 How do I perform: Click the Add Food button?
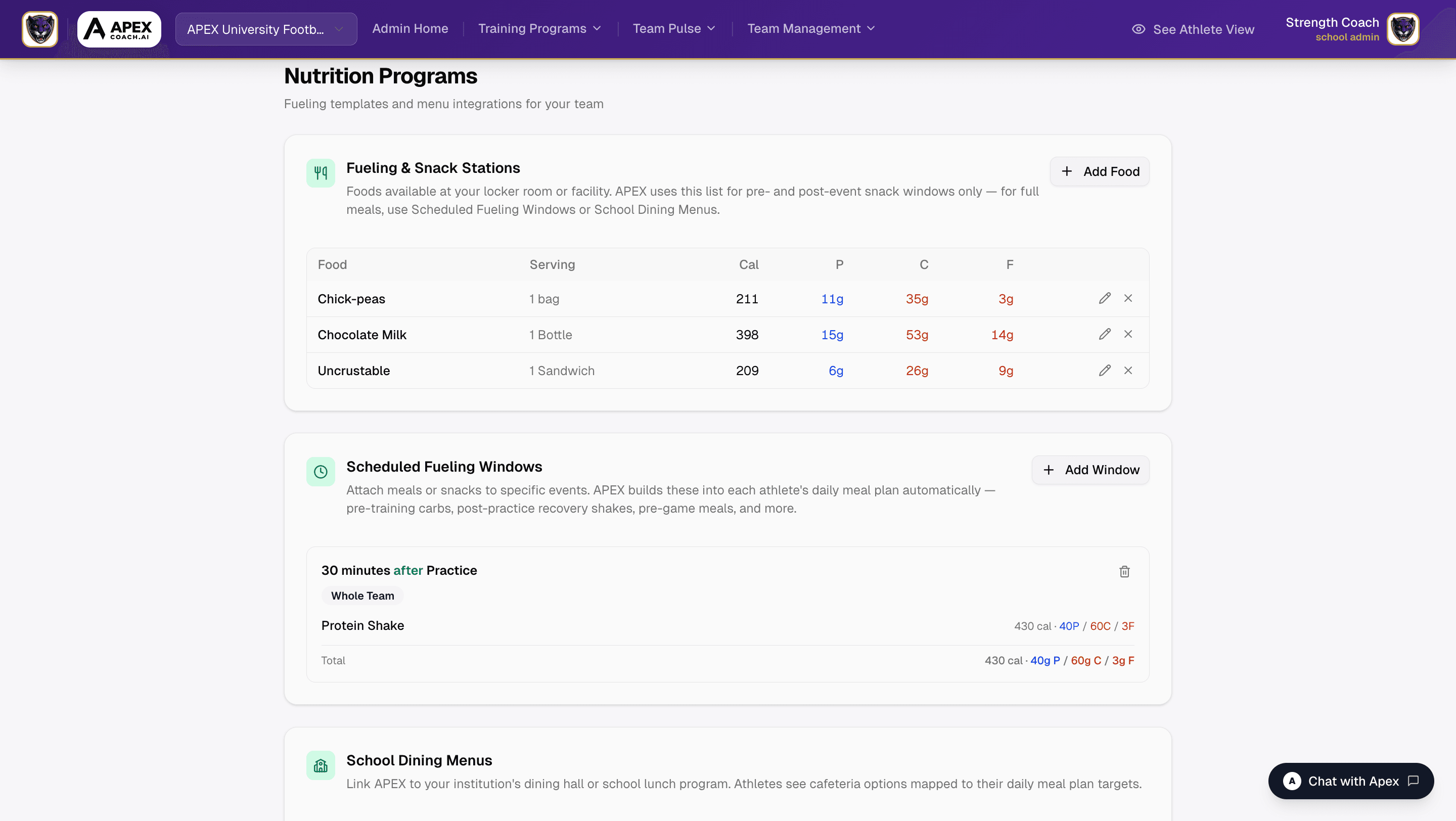[1100, 171]
